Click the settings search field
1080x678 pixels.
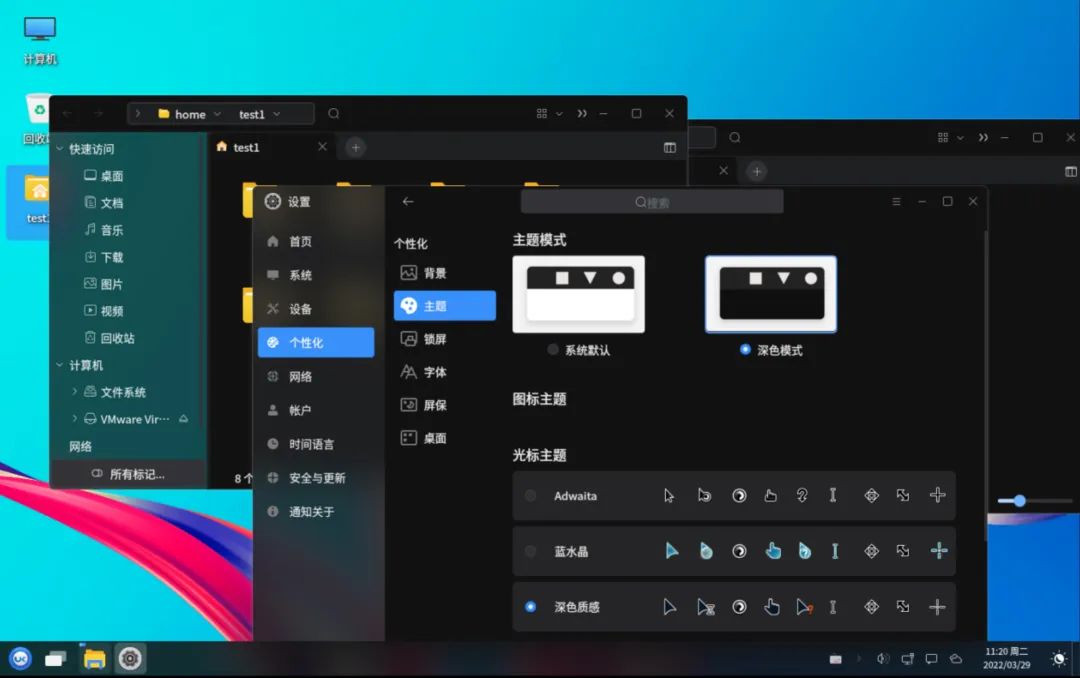652,202
